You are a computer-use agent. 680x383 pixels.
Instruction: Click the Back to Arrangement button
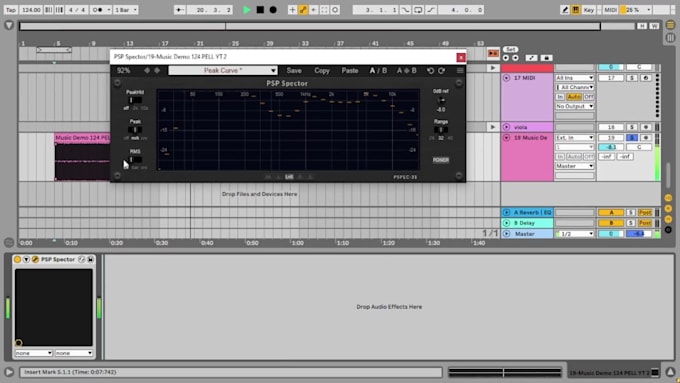pos(493,53)
